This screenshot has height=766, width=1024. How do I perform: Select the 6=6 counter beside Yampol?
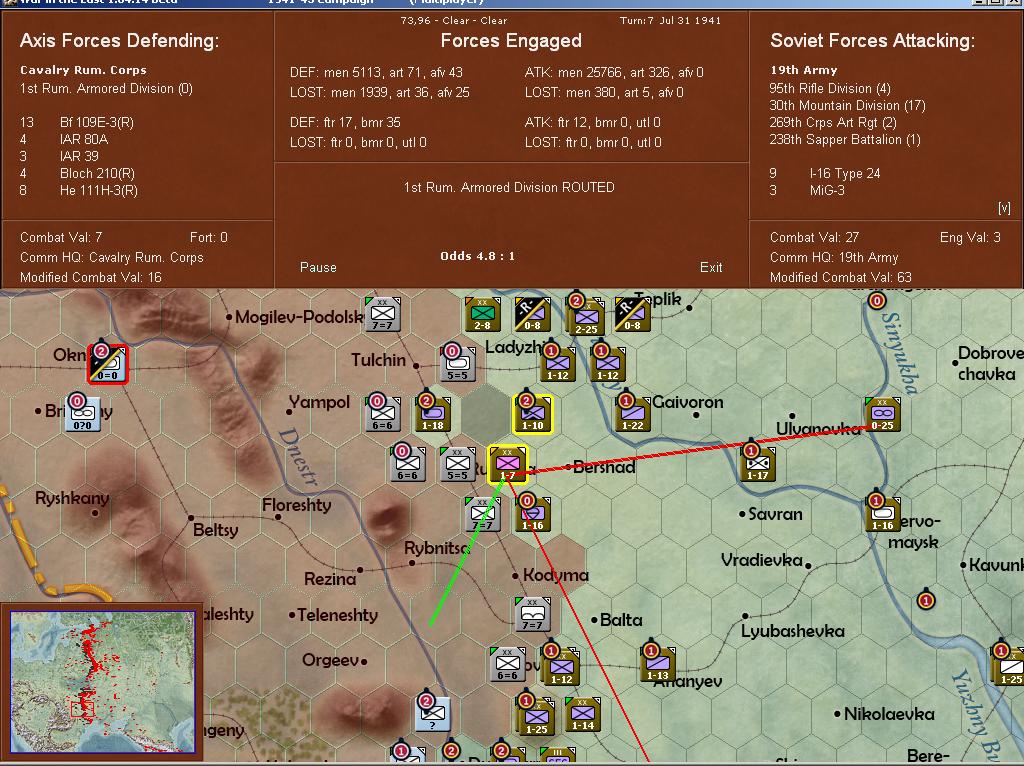(x=383, y=414)
